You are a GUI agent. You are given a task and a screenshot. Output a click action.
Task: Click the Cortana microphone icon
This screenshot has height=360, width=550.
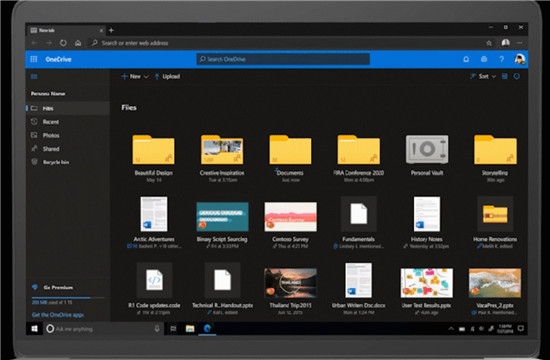point(157,329)
